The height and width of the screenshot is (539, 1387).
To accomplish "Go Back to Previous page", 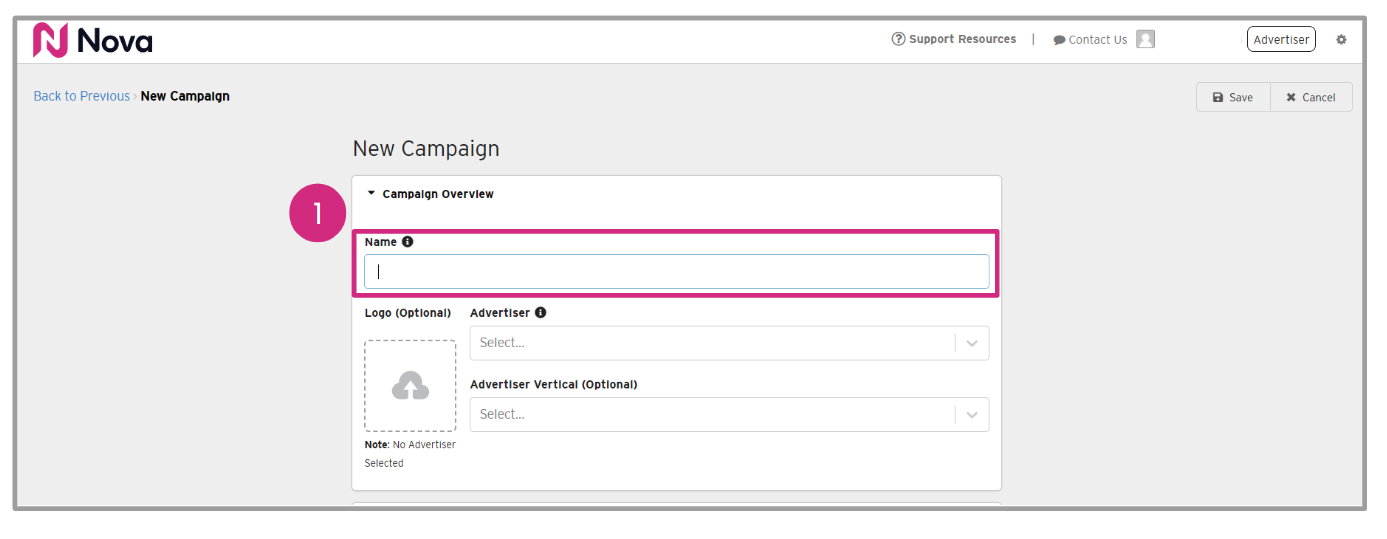I will 81,96.
